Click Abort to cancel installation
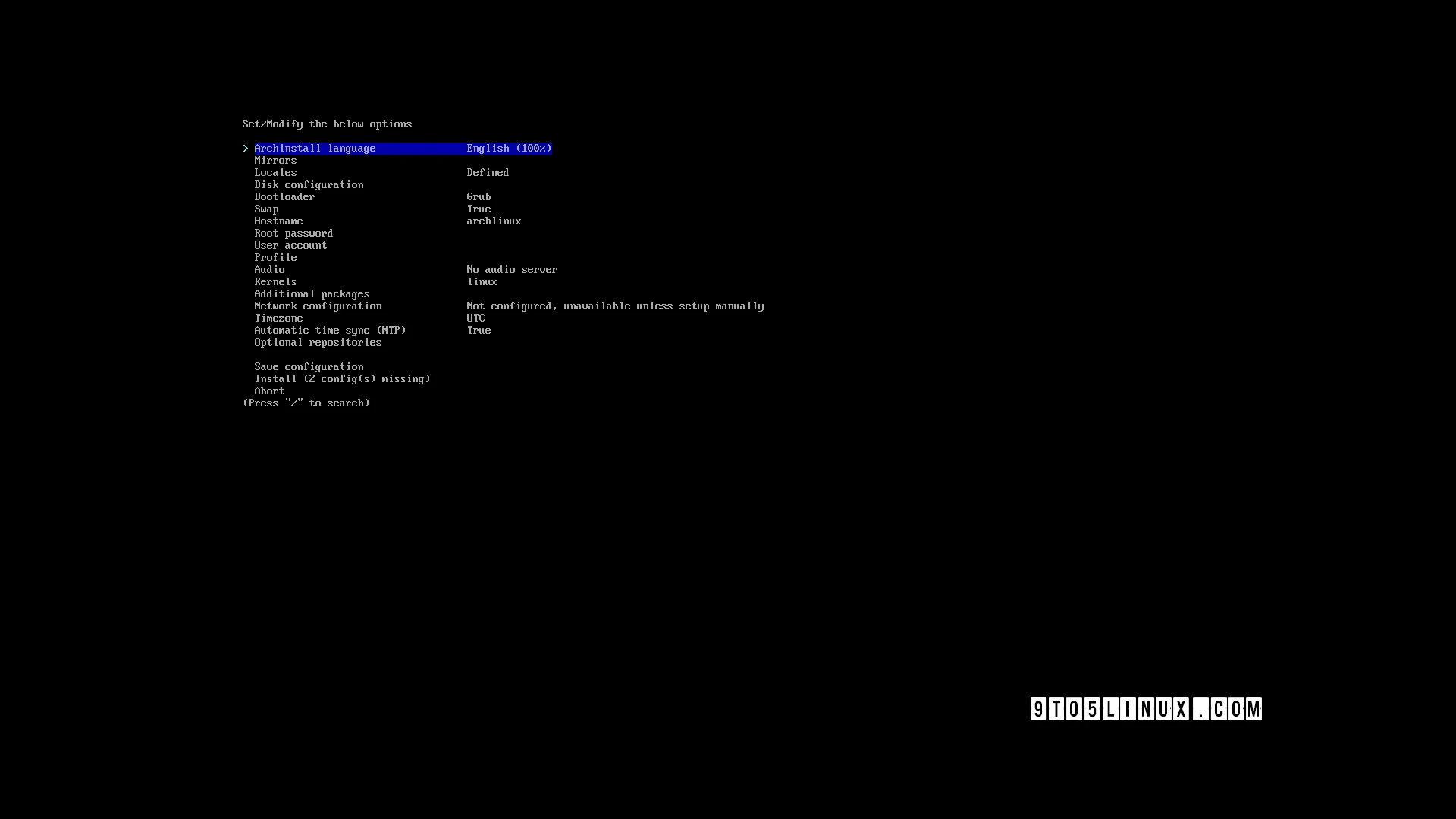Screen dimensions: 1456x819 [268, 391]
